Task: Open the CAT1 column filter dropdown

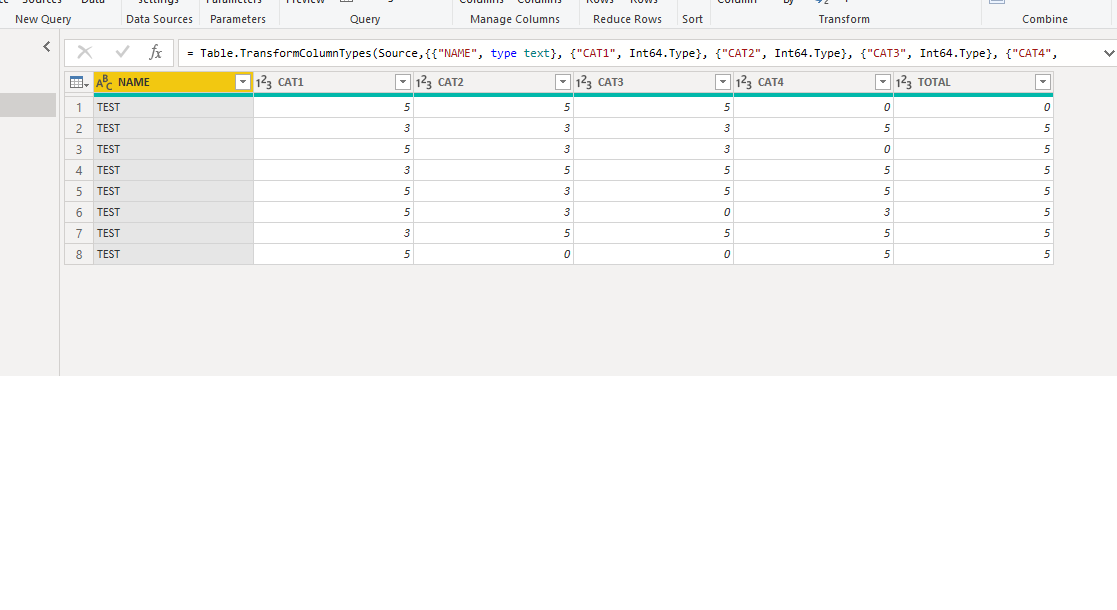Action: pyautogui.click(x=402, y=83)
